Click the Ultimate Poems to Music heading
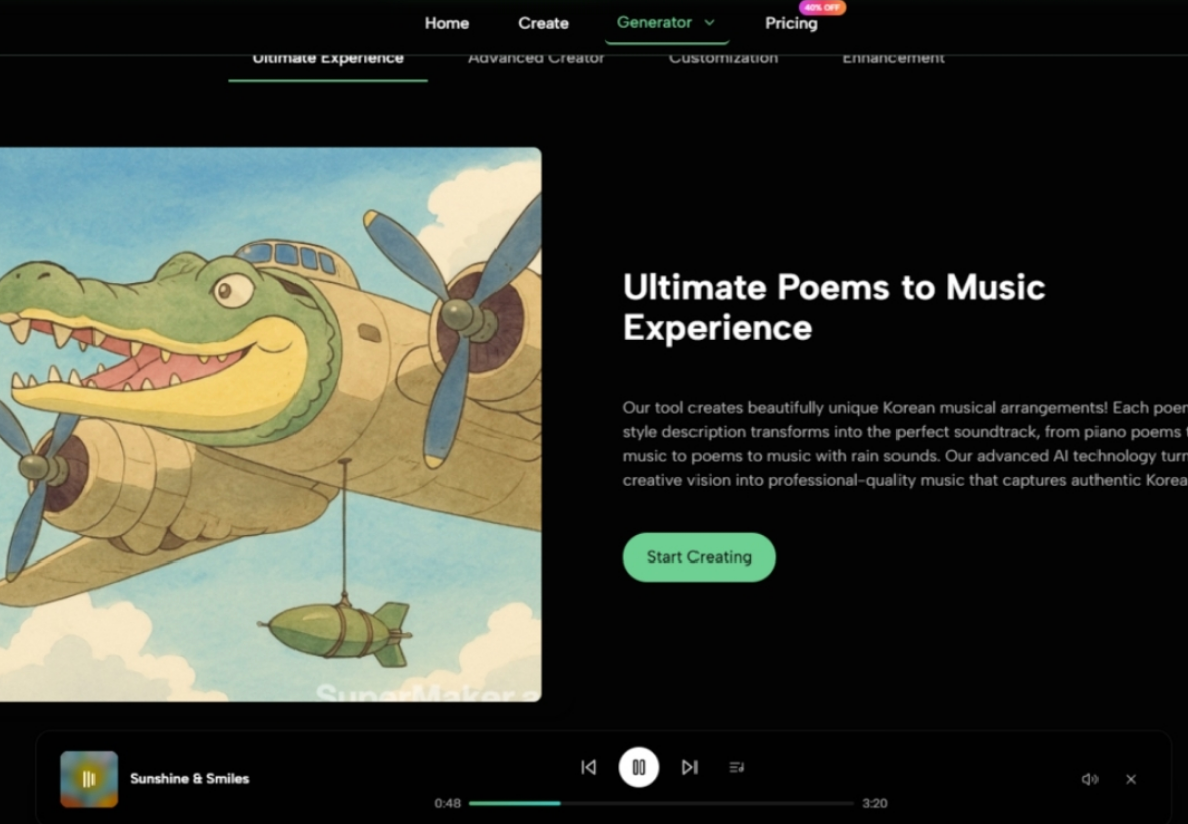This screenshot has height=824, width=1188. pyautogui.click(x=833, y=307)
